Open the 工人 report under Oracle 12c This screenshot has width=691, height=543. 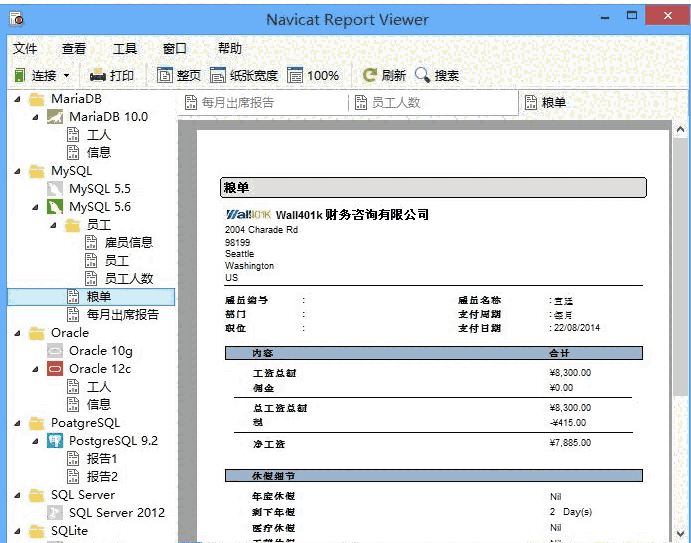coord(98,387)
